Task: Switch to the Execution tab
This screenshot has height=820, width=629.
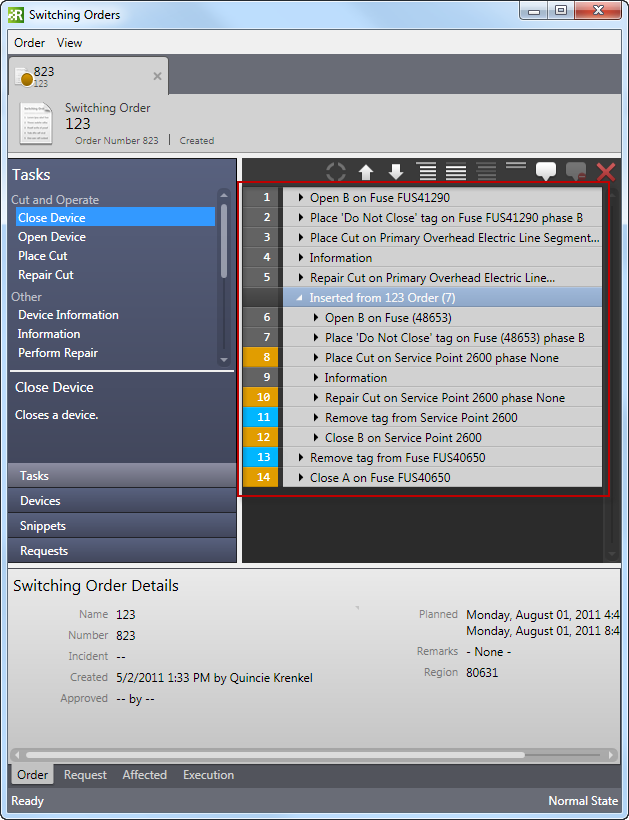Action: tap(208, 775)
